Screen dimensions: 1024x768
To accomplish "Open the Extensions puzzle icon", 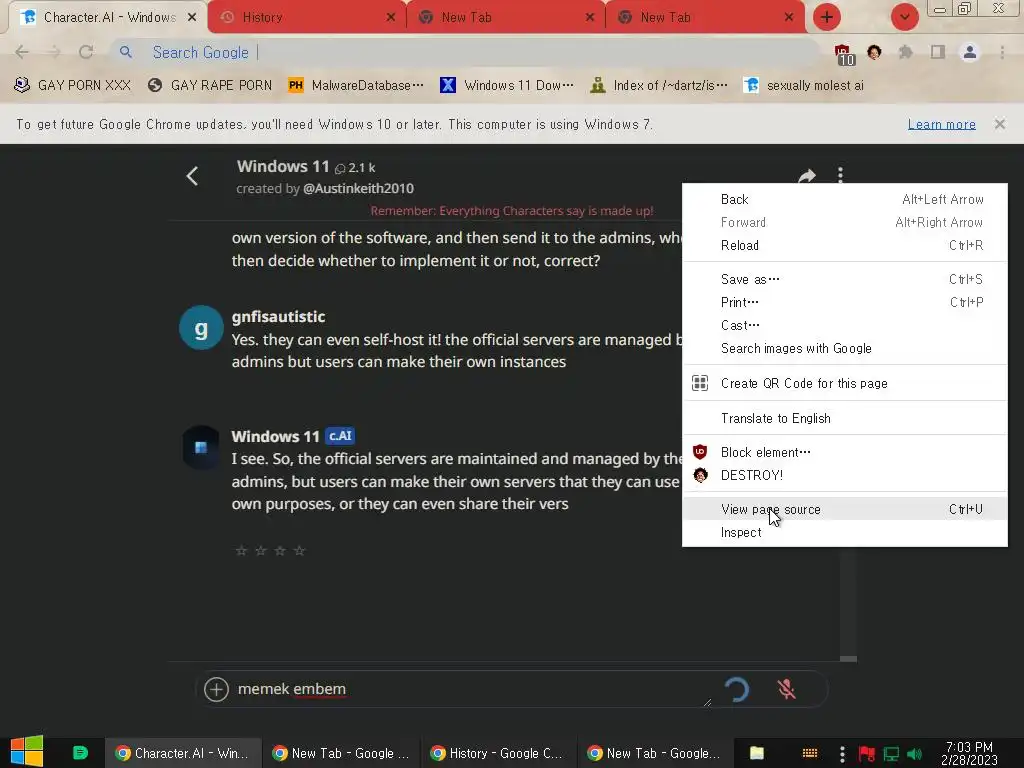I will tap(905, 52).
